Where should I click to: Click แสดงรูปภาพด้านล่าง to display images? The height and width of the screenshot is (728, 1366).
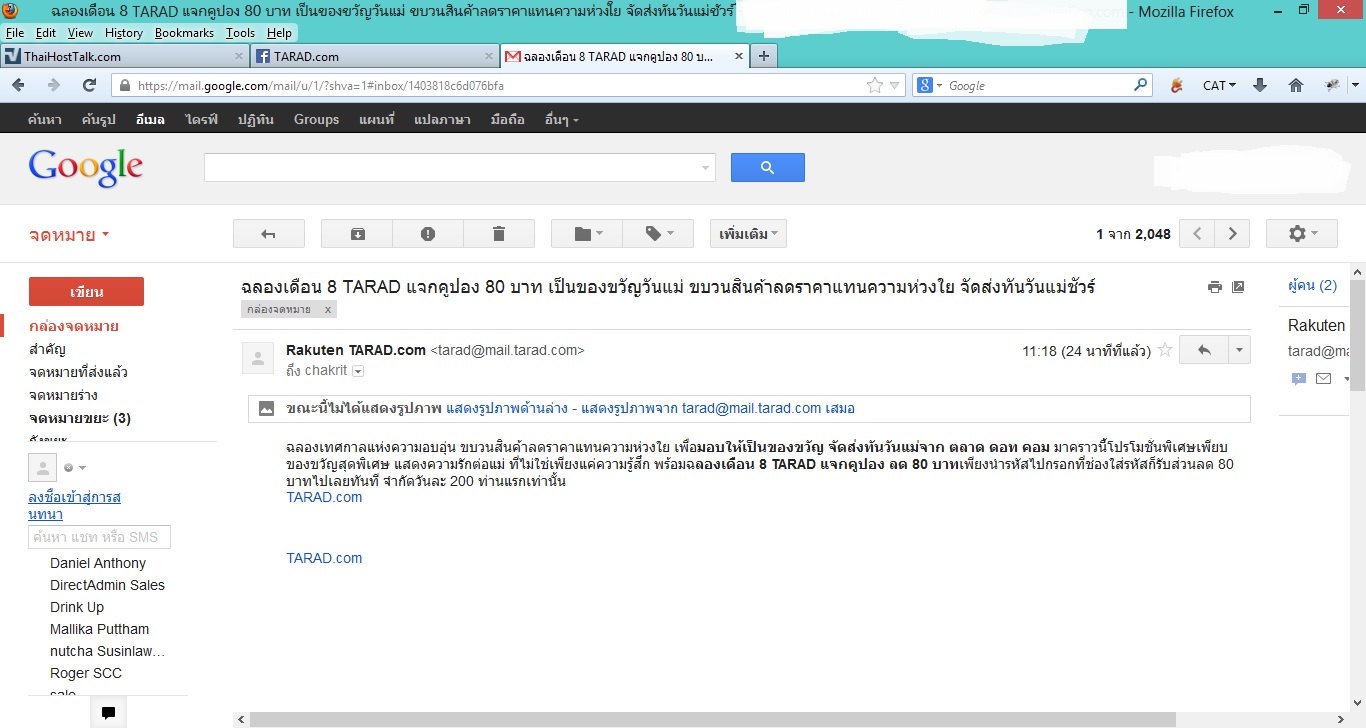[507, 408]
